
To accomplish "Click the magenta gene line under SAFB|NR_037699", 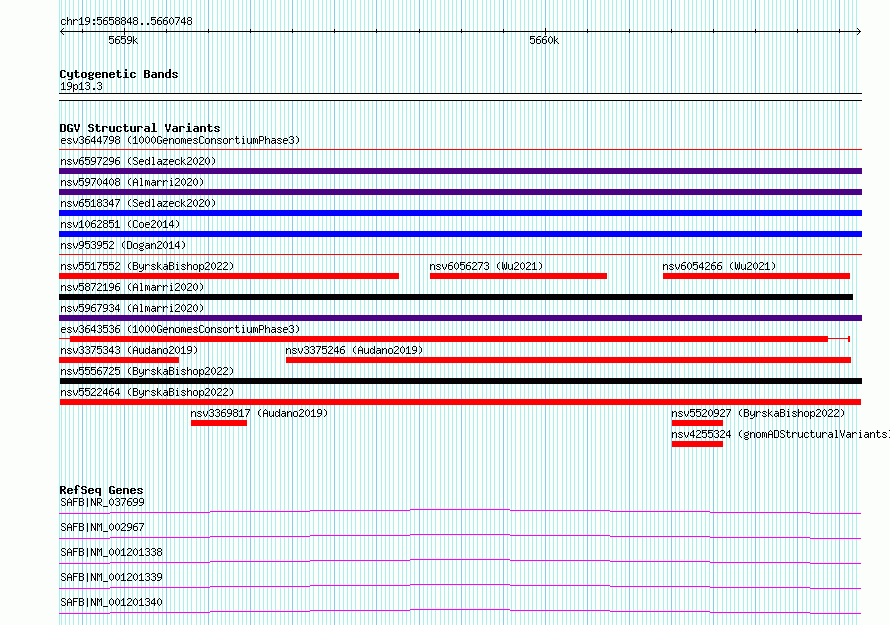I will click(460, 511).
